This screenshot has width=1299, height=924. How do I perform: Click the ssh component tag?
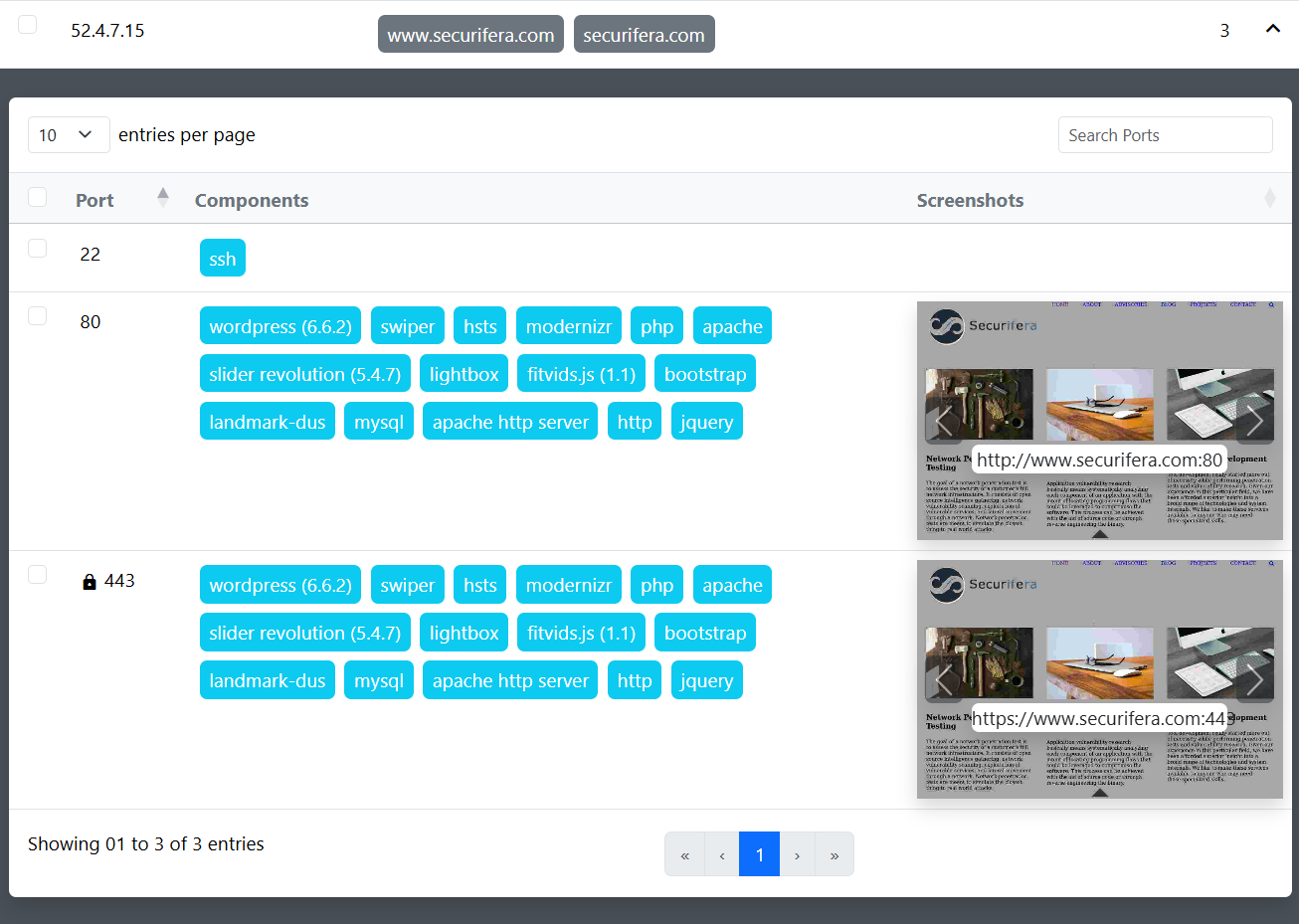222,259
